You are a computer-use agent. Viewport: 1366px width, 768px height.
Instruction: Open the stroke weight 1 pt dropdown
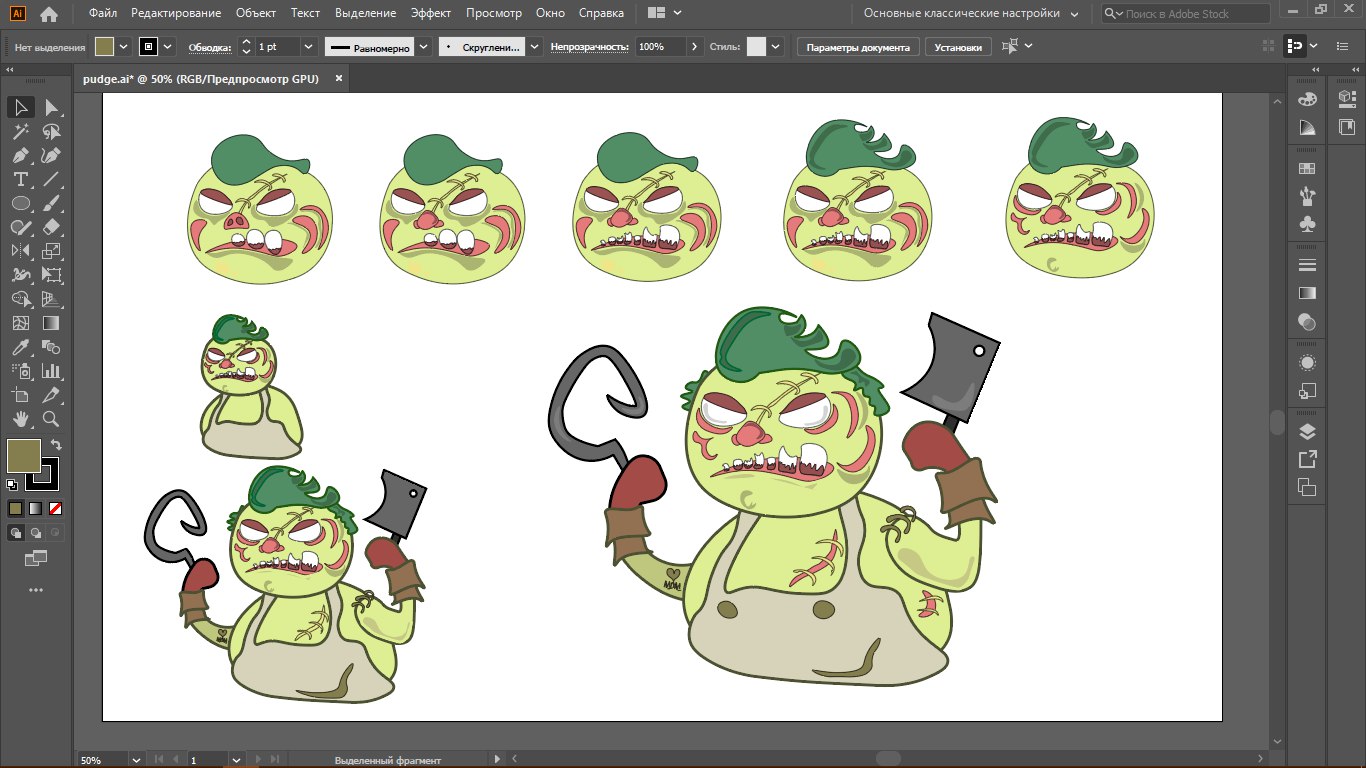[x=308, y=47]
